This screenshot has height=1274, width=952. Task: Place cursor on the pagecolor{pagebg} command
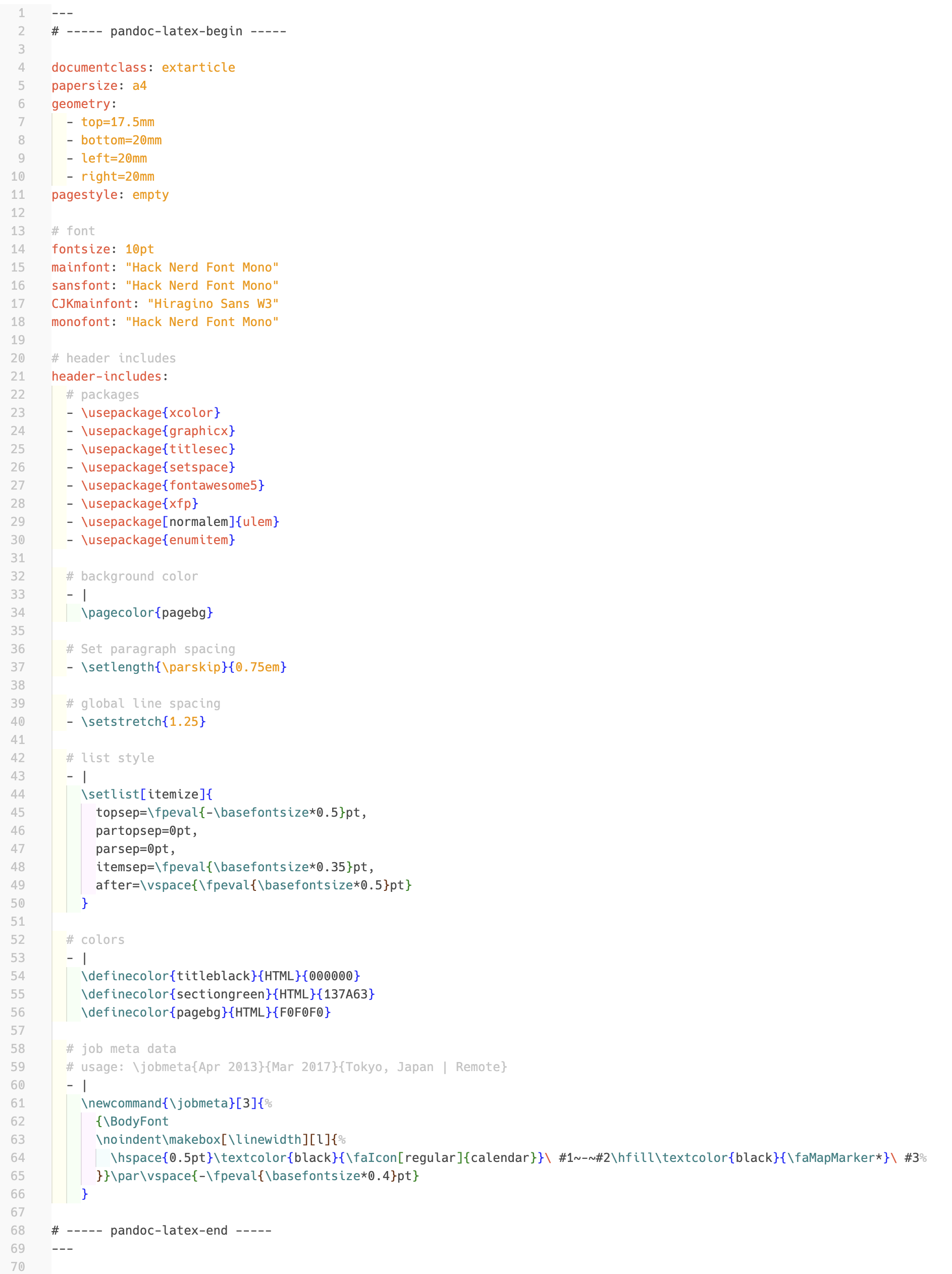coord(147,612)
